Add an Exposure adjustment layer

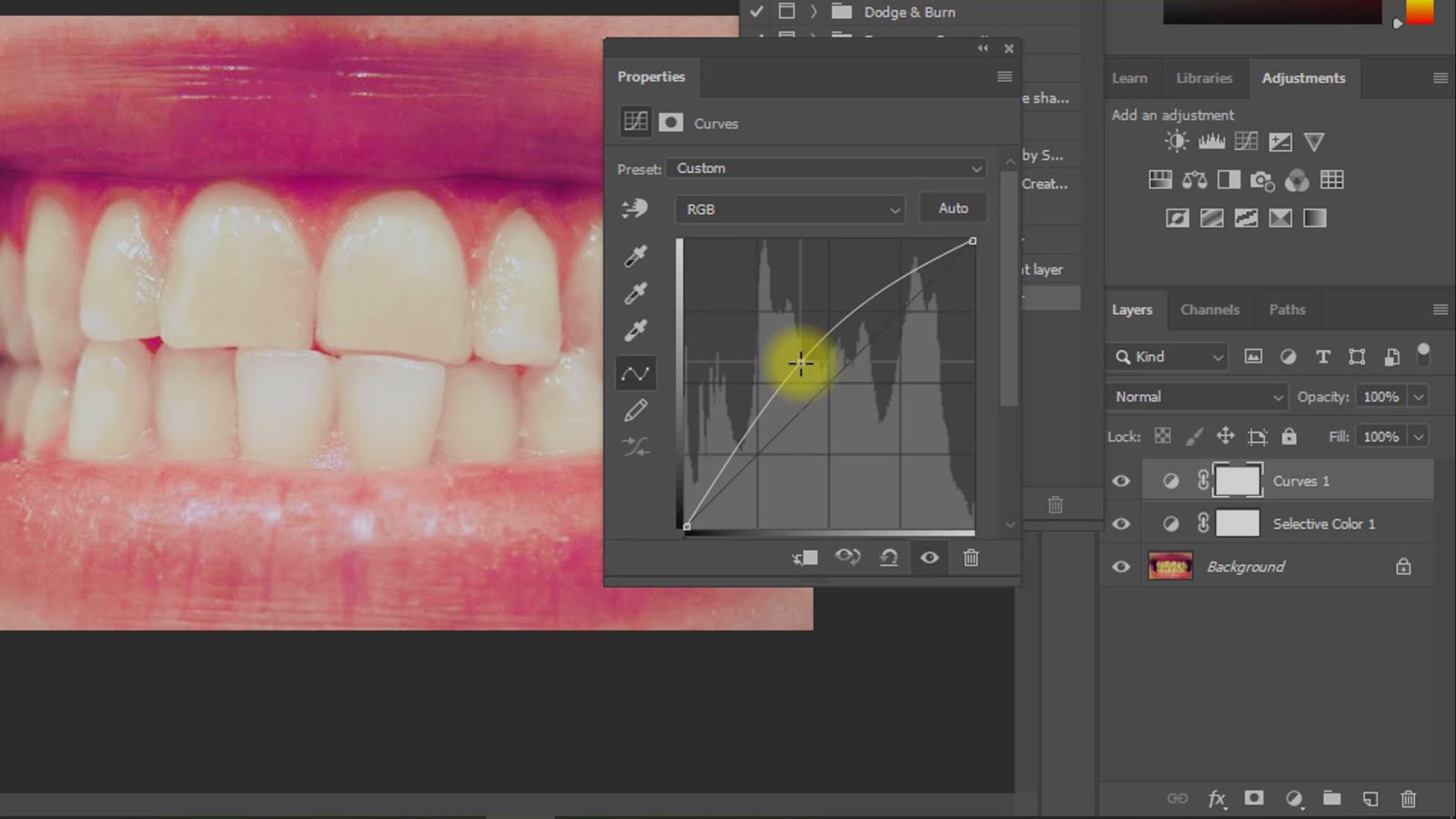(x=1279, y=141)
